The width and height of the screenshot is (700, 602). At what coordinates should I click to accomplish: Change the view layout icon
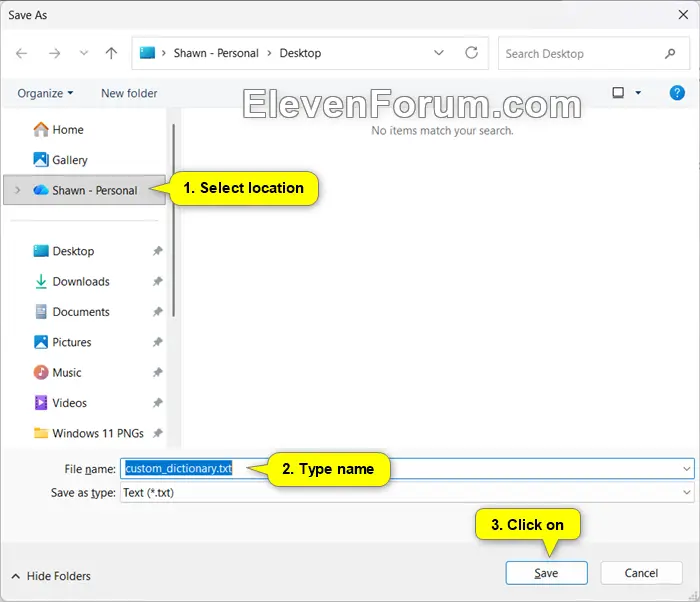tap(618, 93)
